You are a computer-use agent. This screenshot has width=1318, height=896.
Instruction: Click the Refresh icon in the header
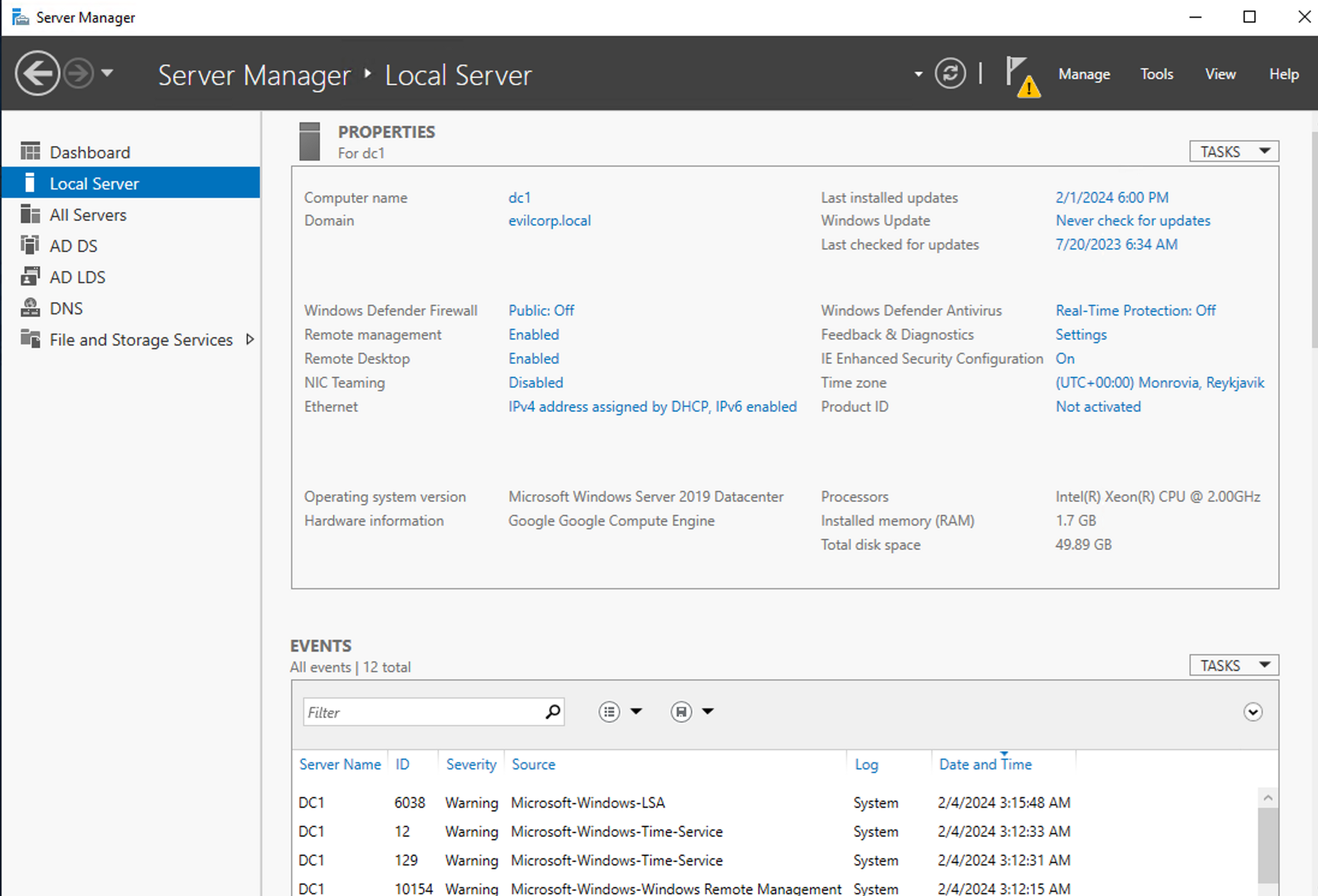pyautogui.click(x=950, y=73)
